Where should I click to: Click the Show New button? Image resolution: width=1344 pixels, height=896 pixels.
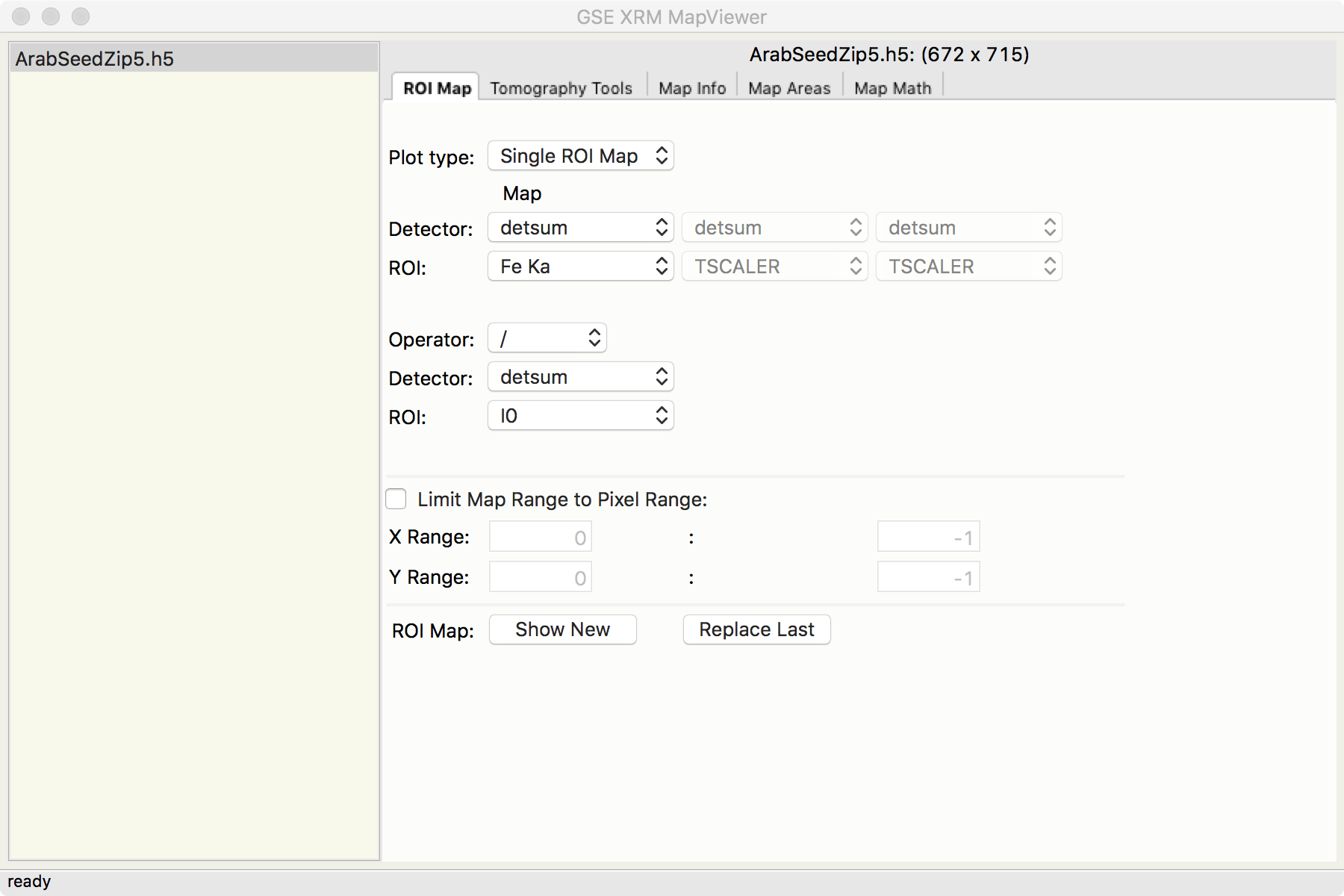562,629
